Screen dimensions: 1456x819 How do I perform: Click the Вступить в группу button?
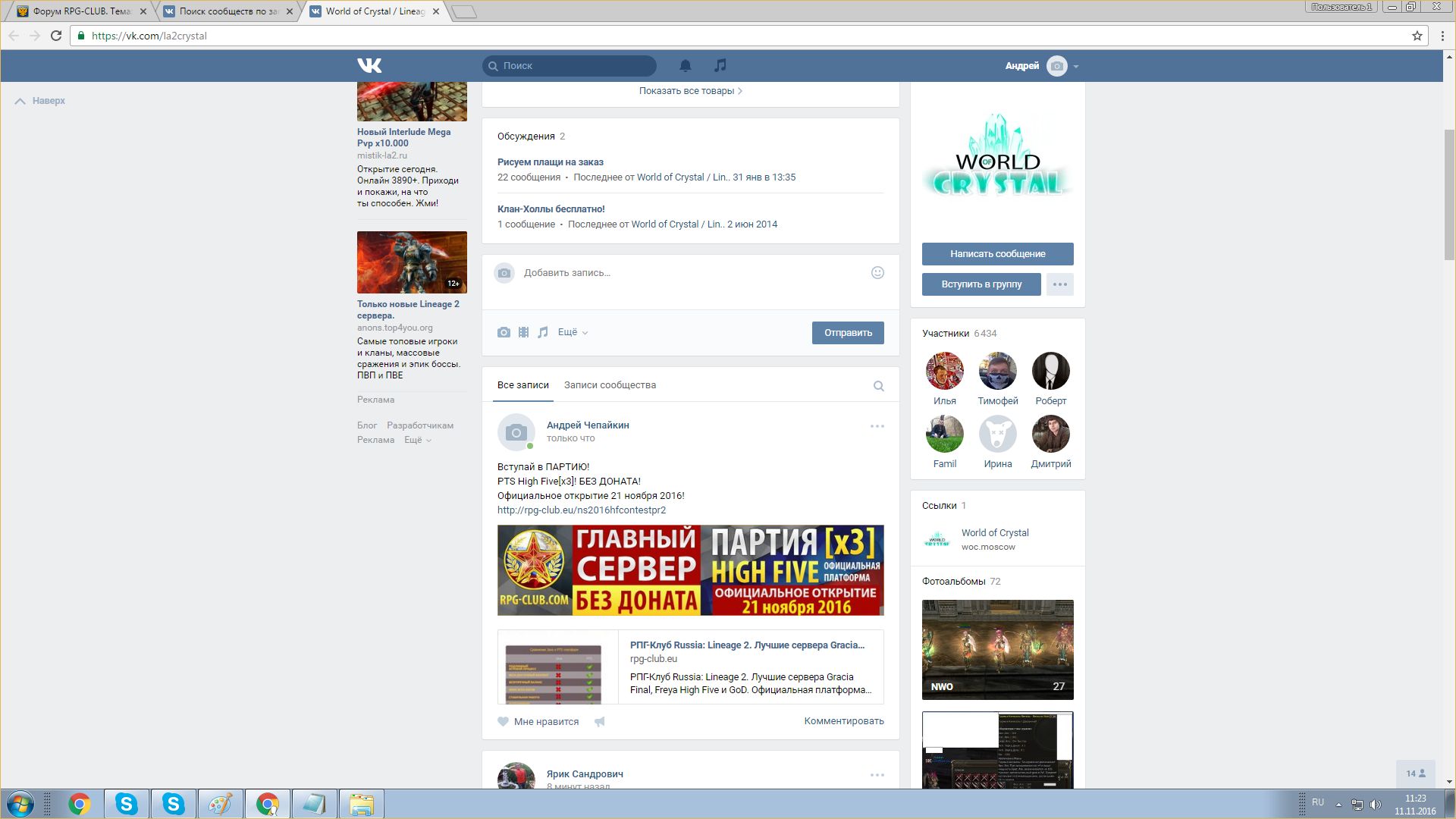click(x=981, y=284)
